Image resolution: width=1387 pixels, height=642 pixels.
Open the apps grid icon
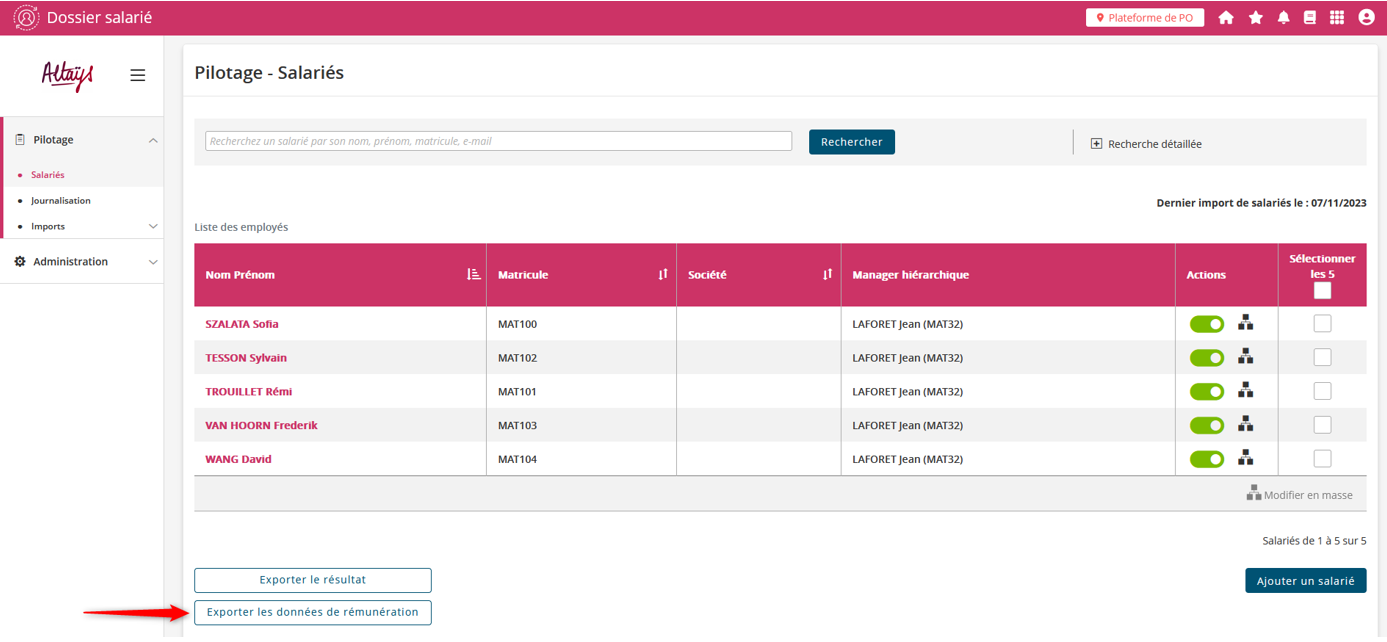1337,18
